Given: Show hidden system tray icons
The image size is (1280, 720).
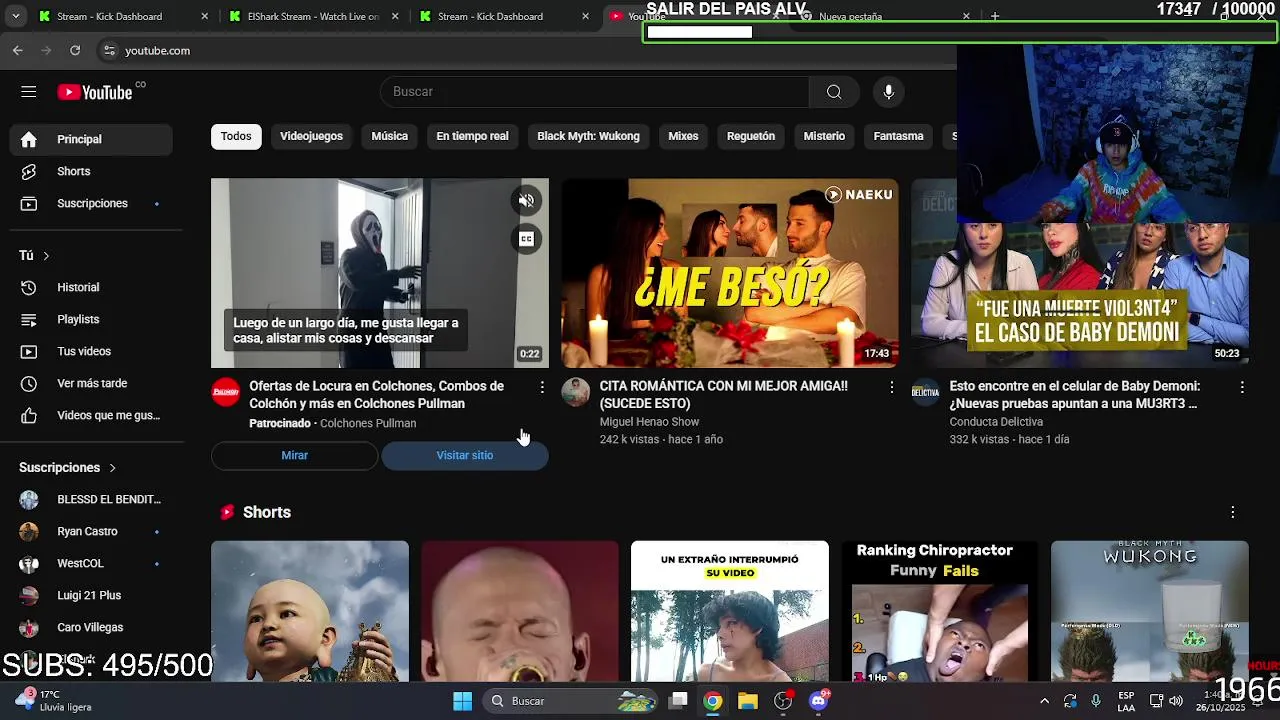Looking at the screenshot, I should [1044, 701].
